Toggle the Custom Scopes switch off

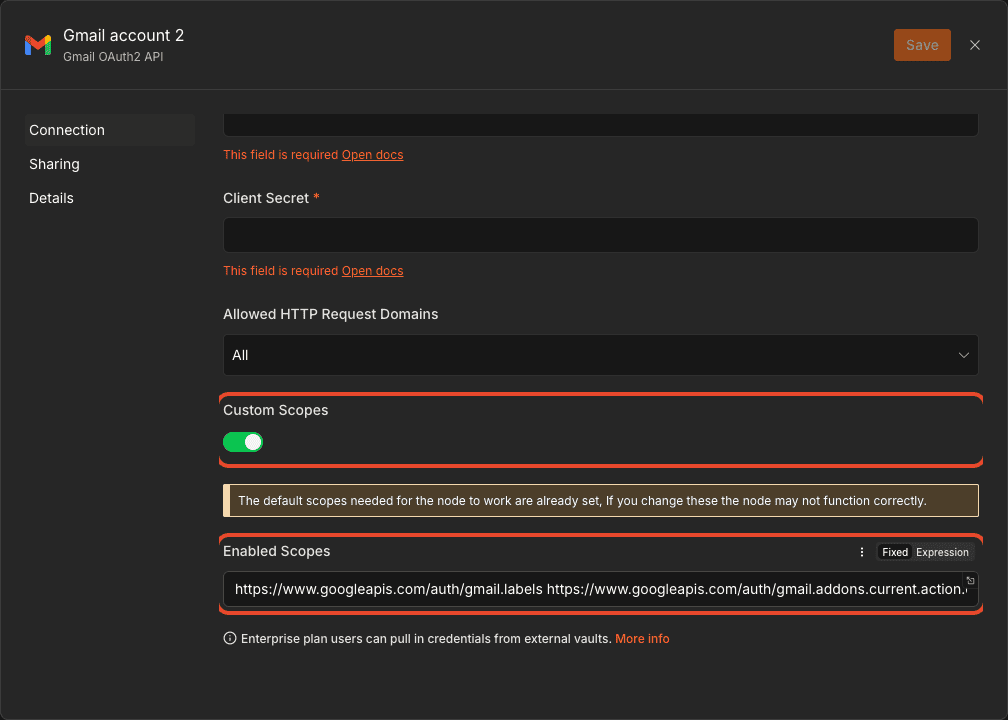tap(243, 442)
